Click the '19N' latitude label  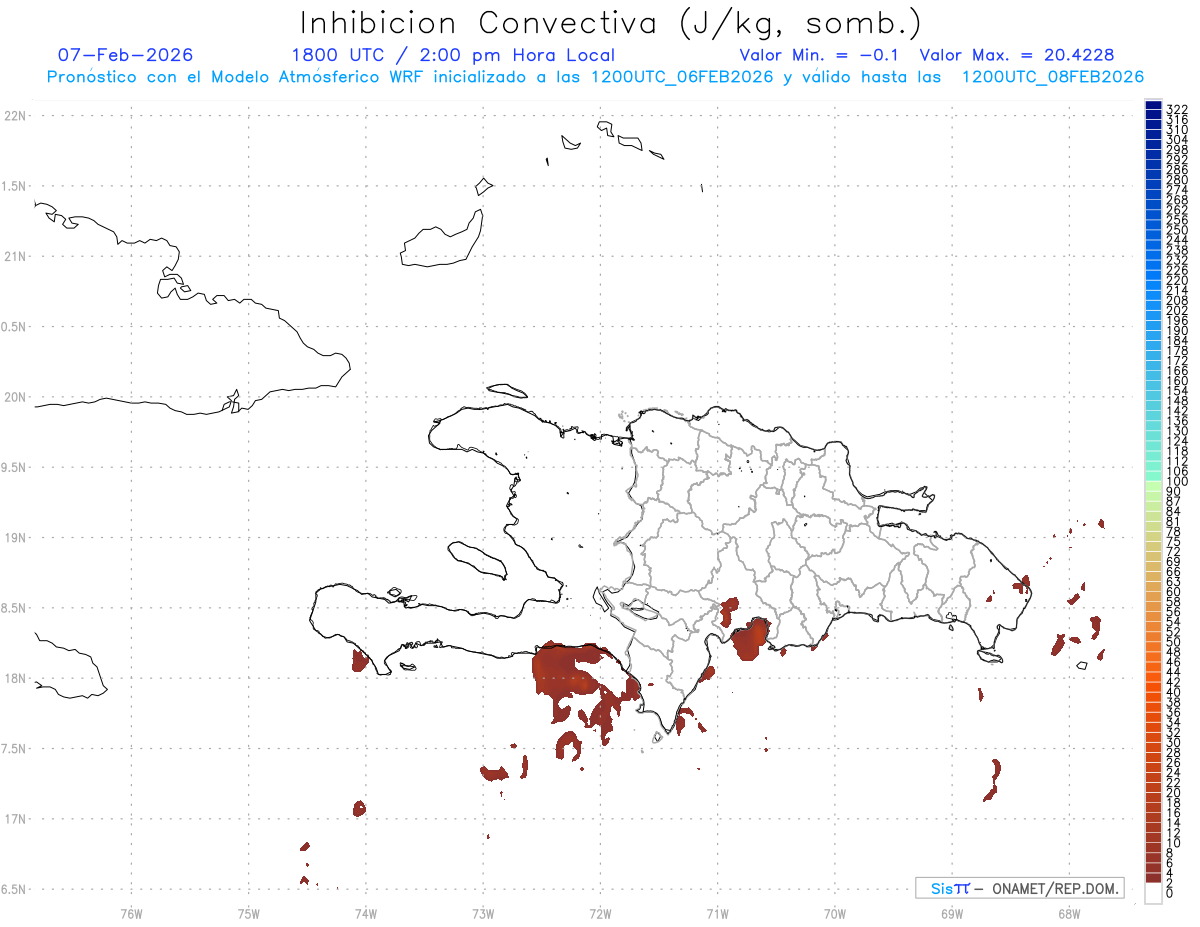(14, 537)
